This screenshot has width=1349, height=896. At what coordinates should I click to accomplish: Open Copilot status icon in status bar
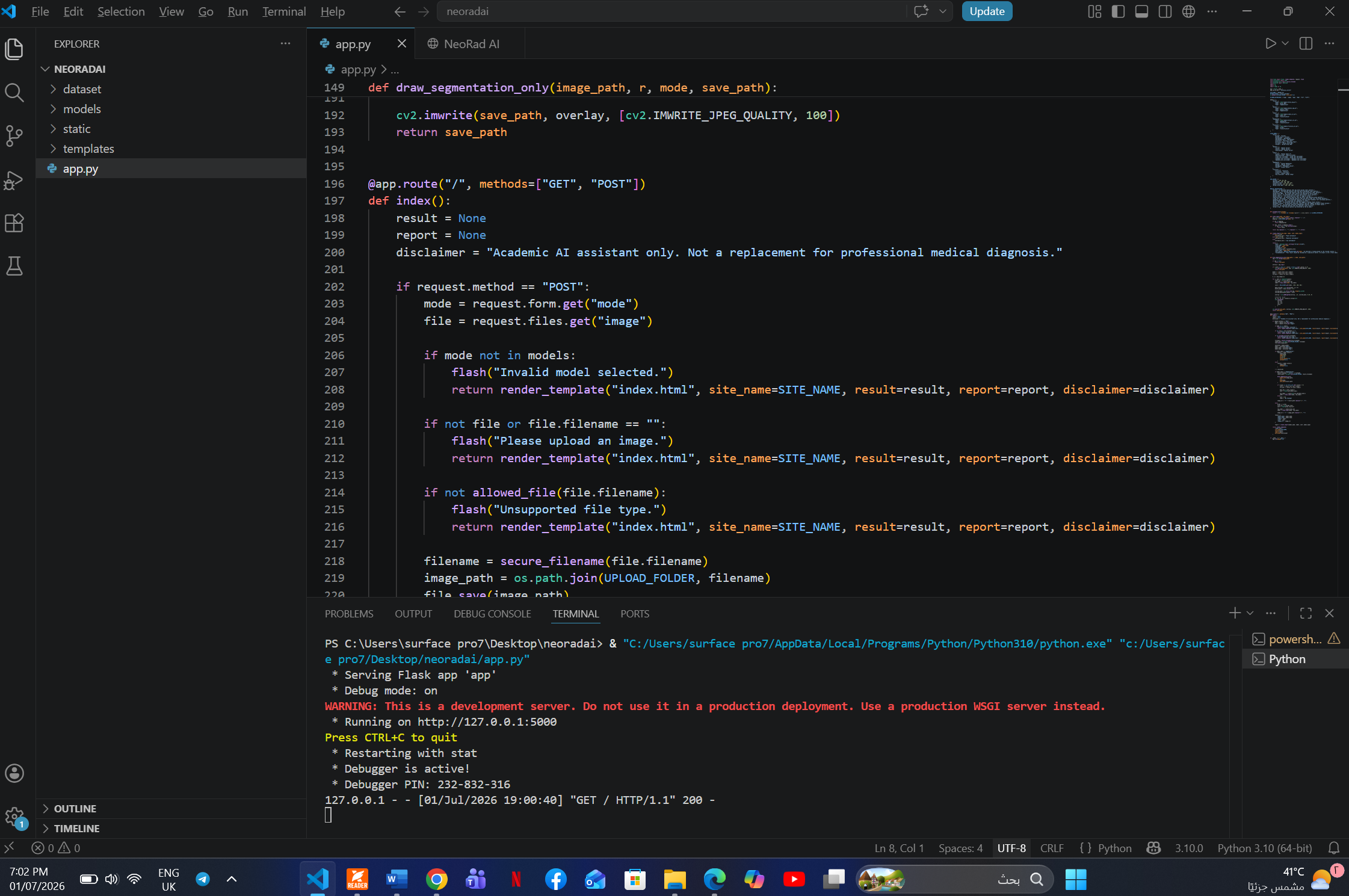[1153, 848]
